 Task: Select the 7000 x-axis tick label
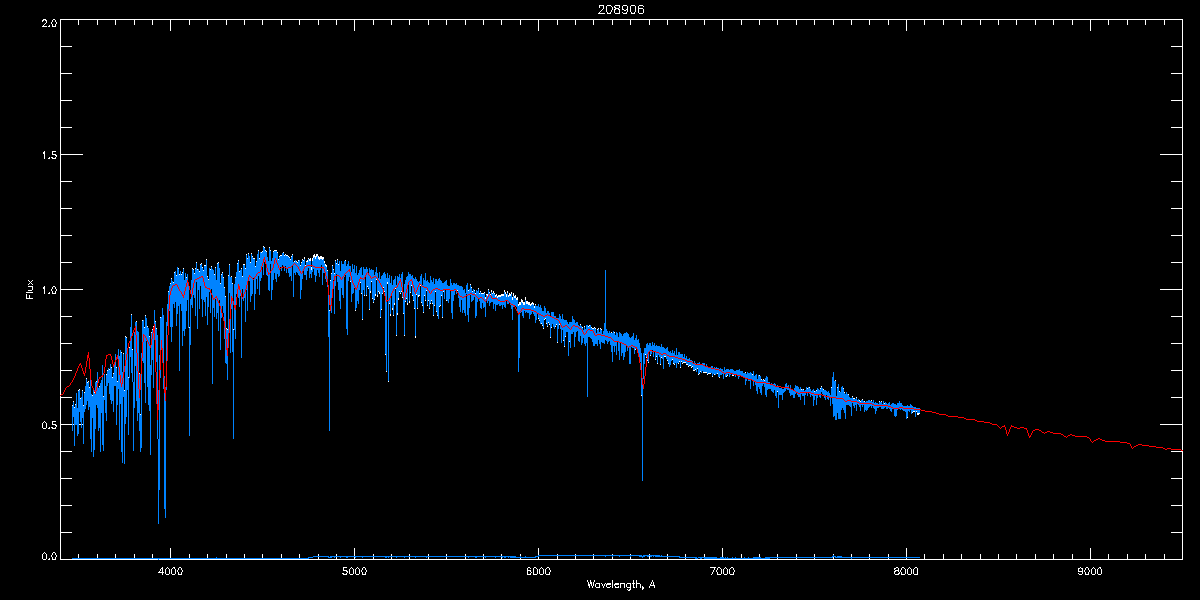pyautogui.click(x=722, y=572)
